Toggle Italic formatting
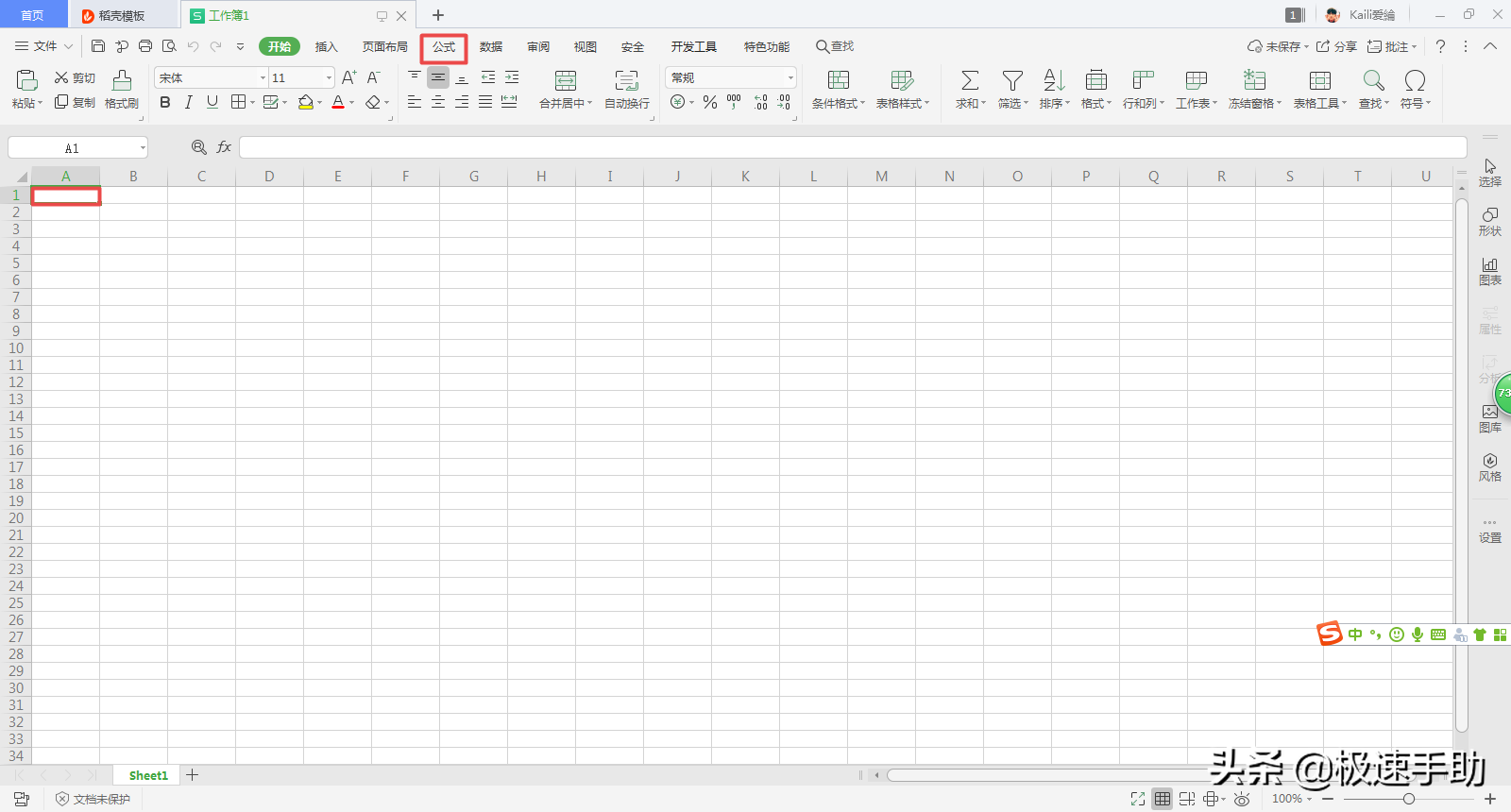Image resolution: width=1511 pixels, height=812 pixels. pos(188,102)
